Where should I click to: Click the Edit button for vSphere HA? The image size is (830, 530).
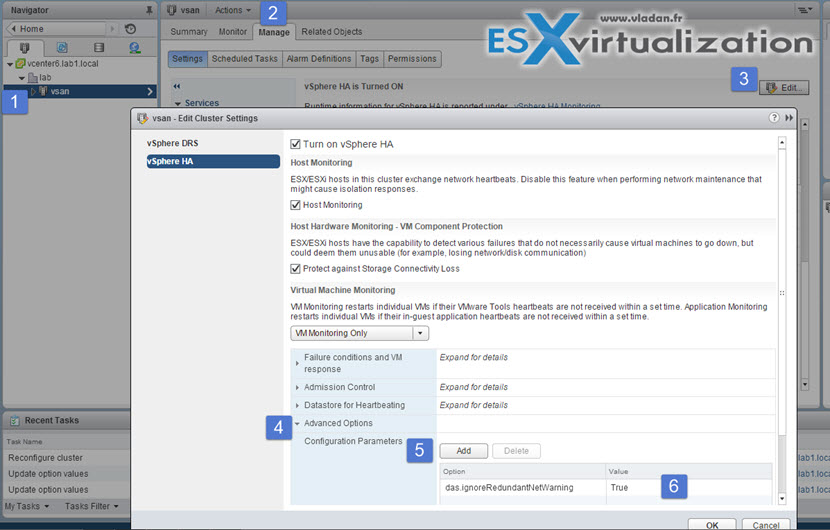pyautogui.click(x=784, y=88)
